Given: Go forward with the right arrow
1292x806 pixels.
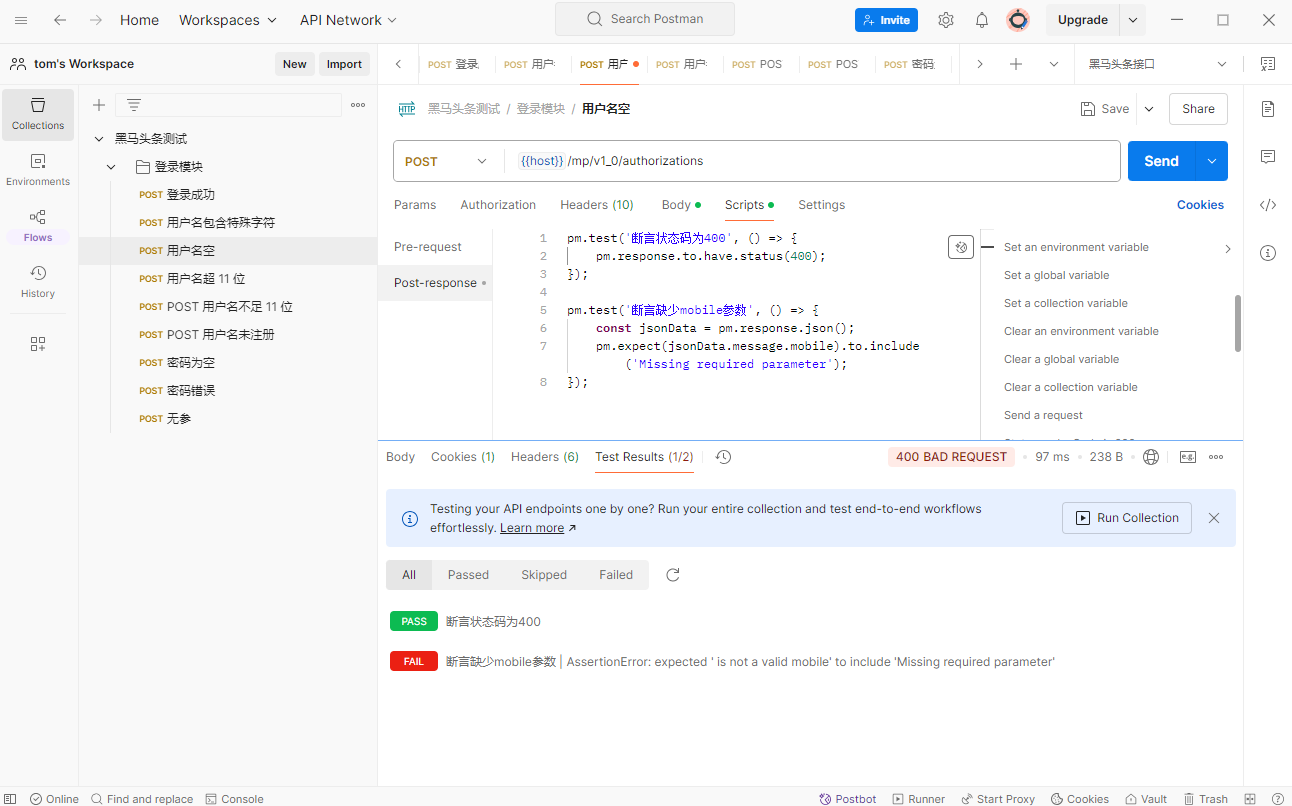Looking at the screenshot, I should 95,20.
